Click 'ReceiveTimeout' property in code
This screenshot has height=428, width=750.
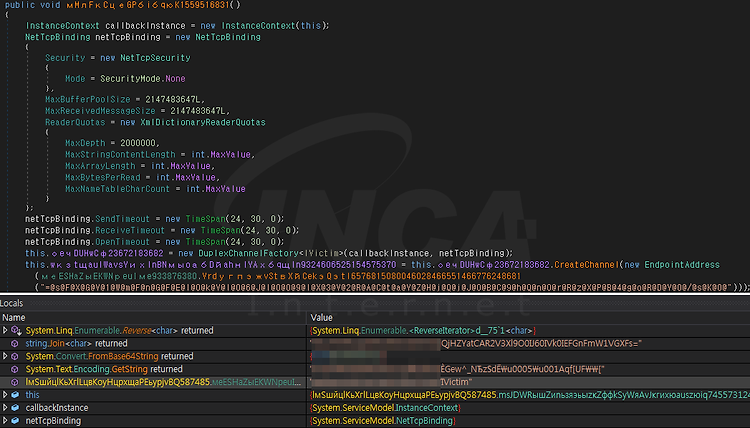tap(130, 230)
